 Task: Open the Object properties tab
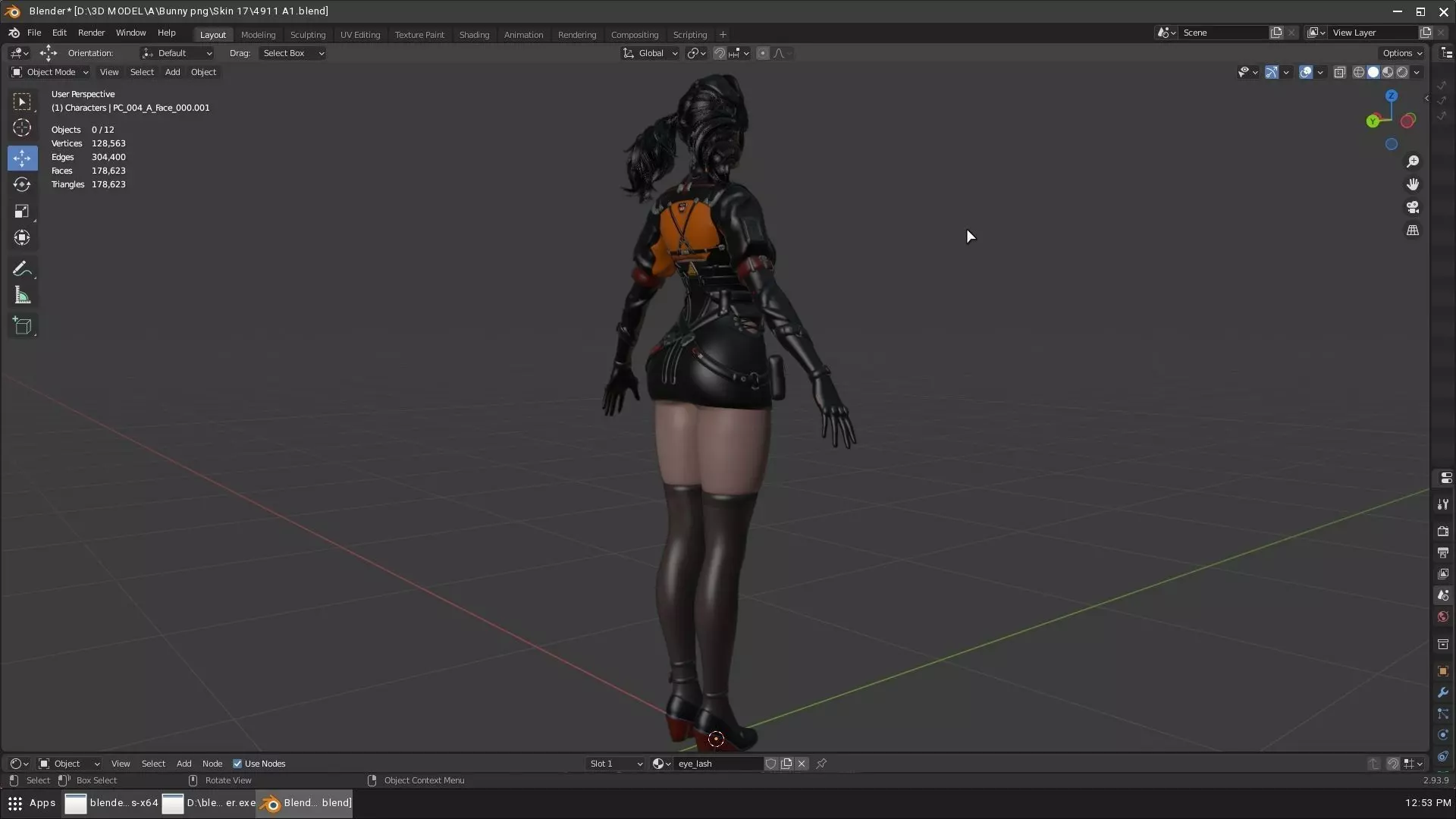[1443, 671]
